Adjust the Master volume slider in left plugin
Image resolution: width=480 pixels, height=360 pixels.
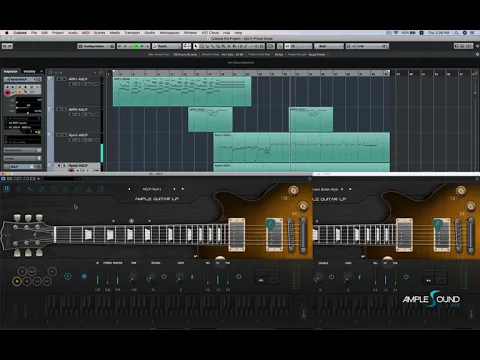pos(117,277)
